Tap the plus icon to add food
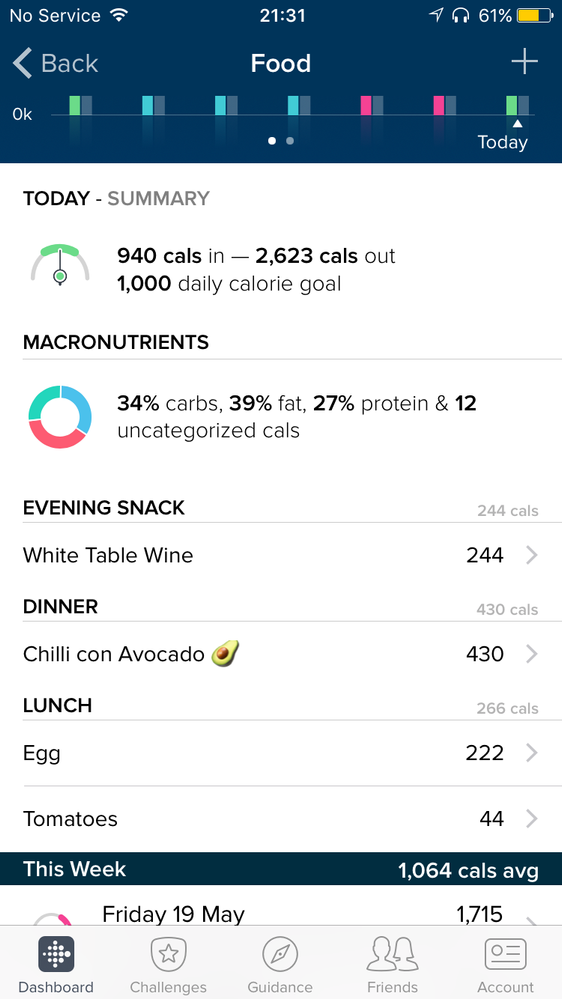The height and width of the screenshot is (999, 562). [x=524, y=62]
